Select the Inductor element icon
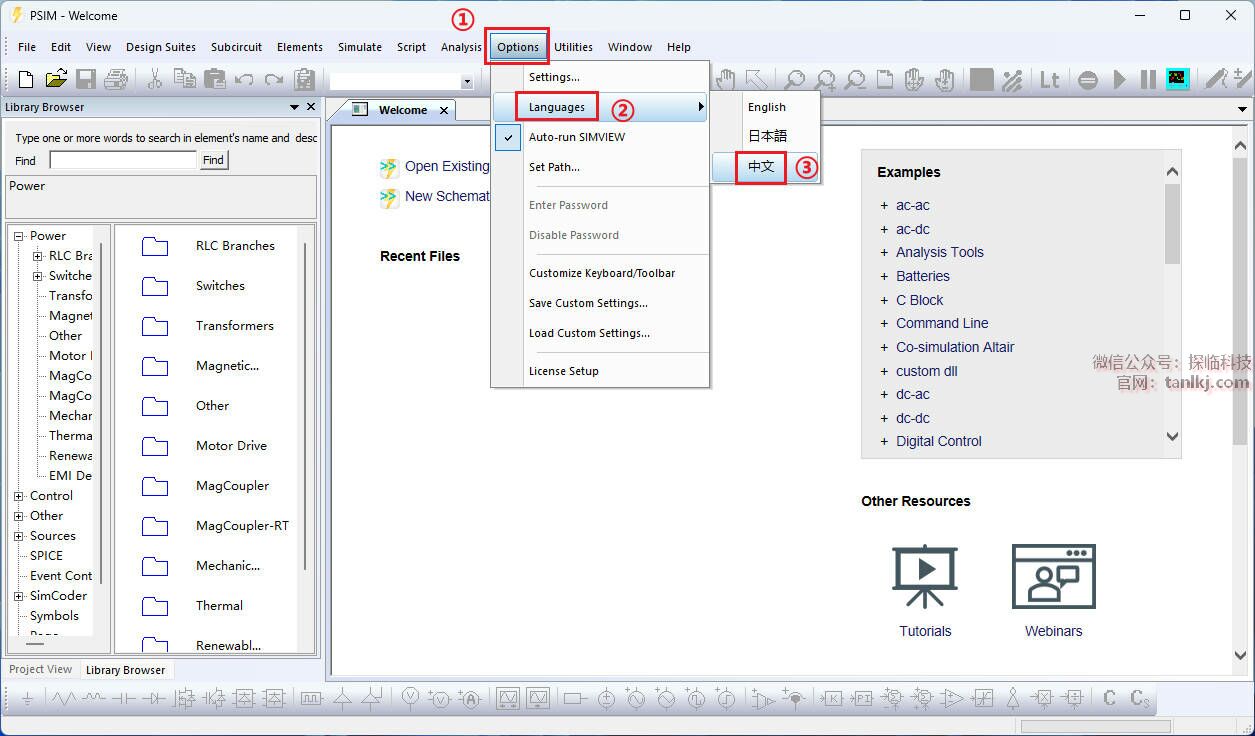Viewport: 1255px width, 736px height. point(93,699)
